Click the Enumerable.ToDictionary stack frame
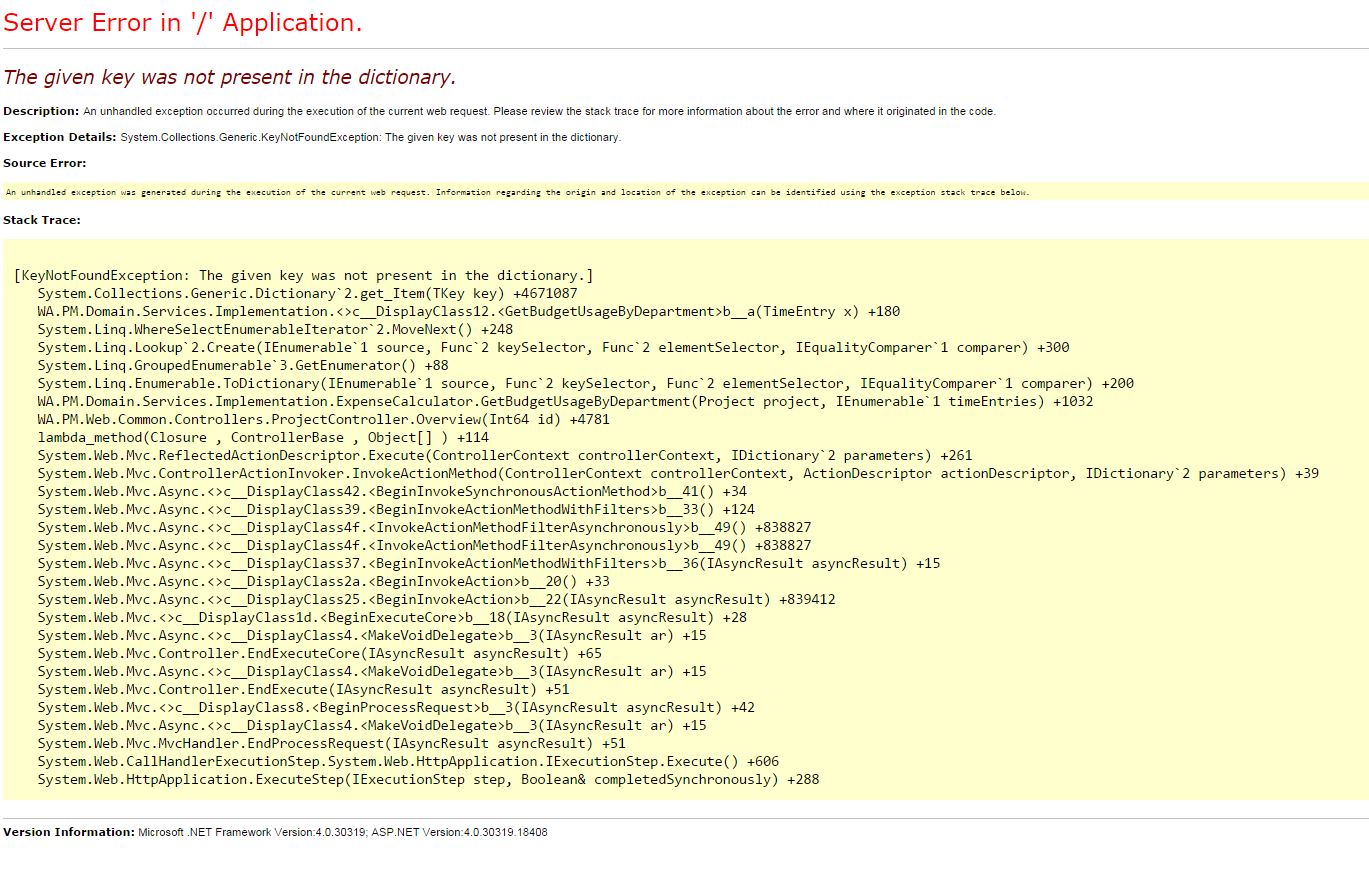Screen dimensions: 1369x880 (x=585, y=383)
